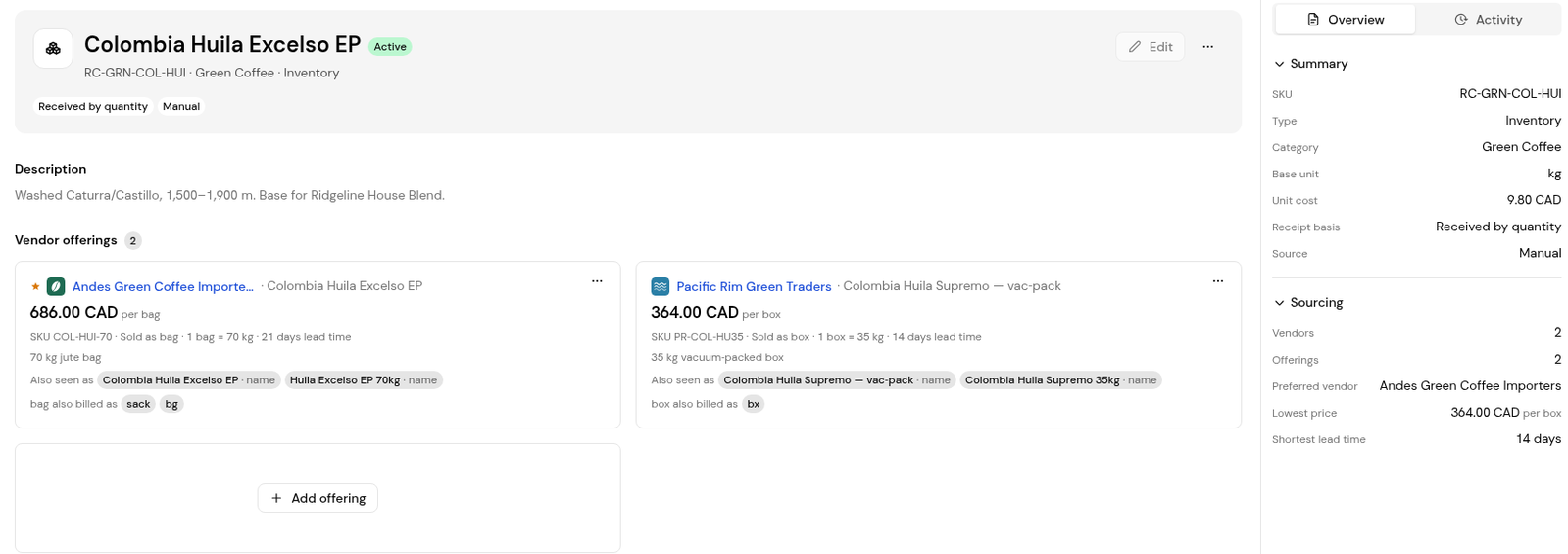The width and height of the screenshot is (1568, 554).
Task: Click the product cubes icon beside the title
Action: pos(53,48)
